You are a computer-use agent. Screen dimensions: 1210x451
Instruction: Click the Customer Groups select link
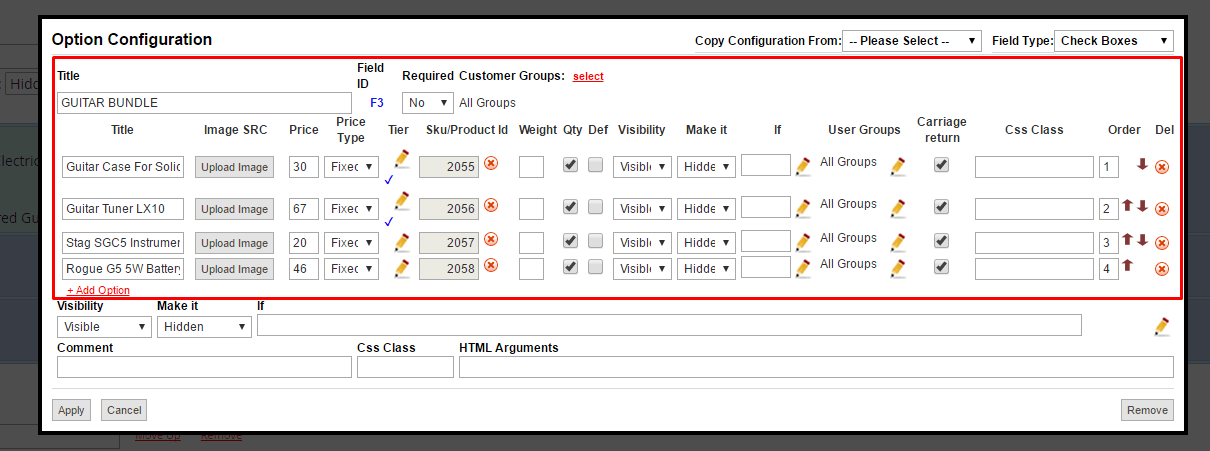pos(588,76)
